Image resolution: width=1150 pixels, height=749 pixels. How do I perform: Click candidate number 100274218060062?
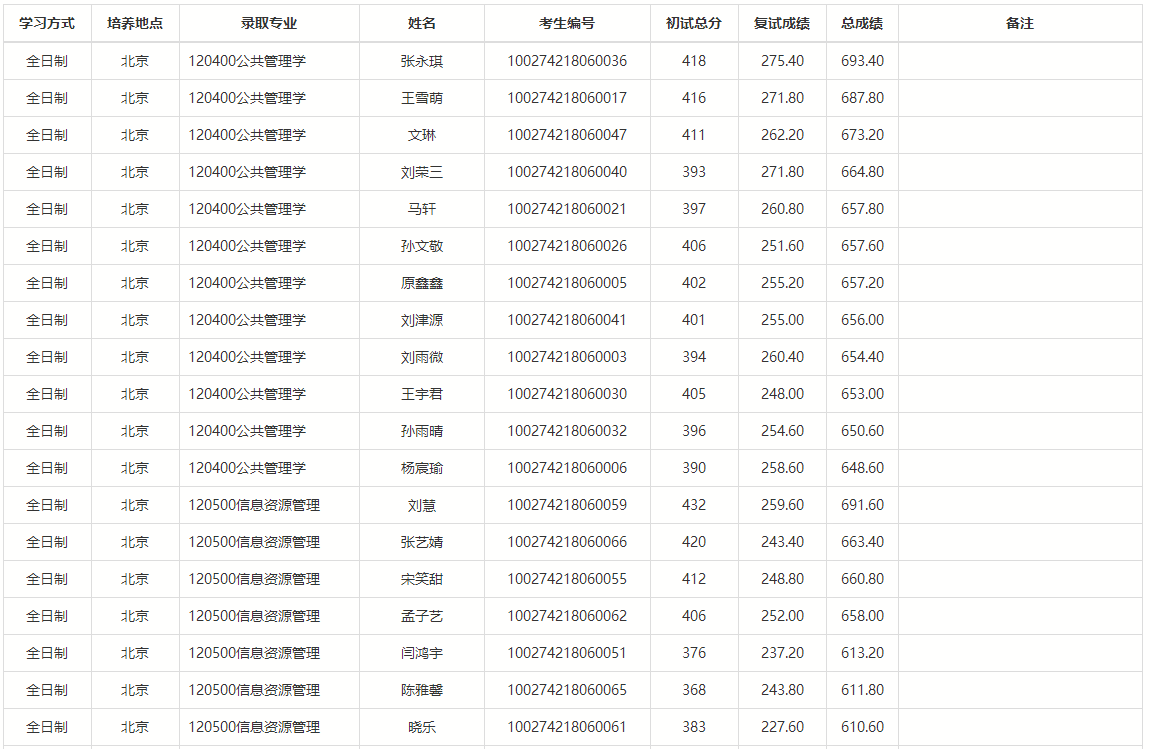pyautogui.click(x=567, y=616)
